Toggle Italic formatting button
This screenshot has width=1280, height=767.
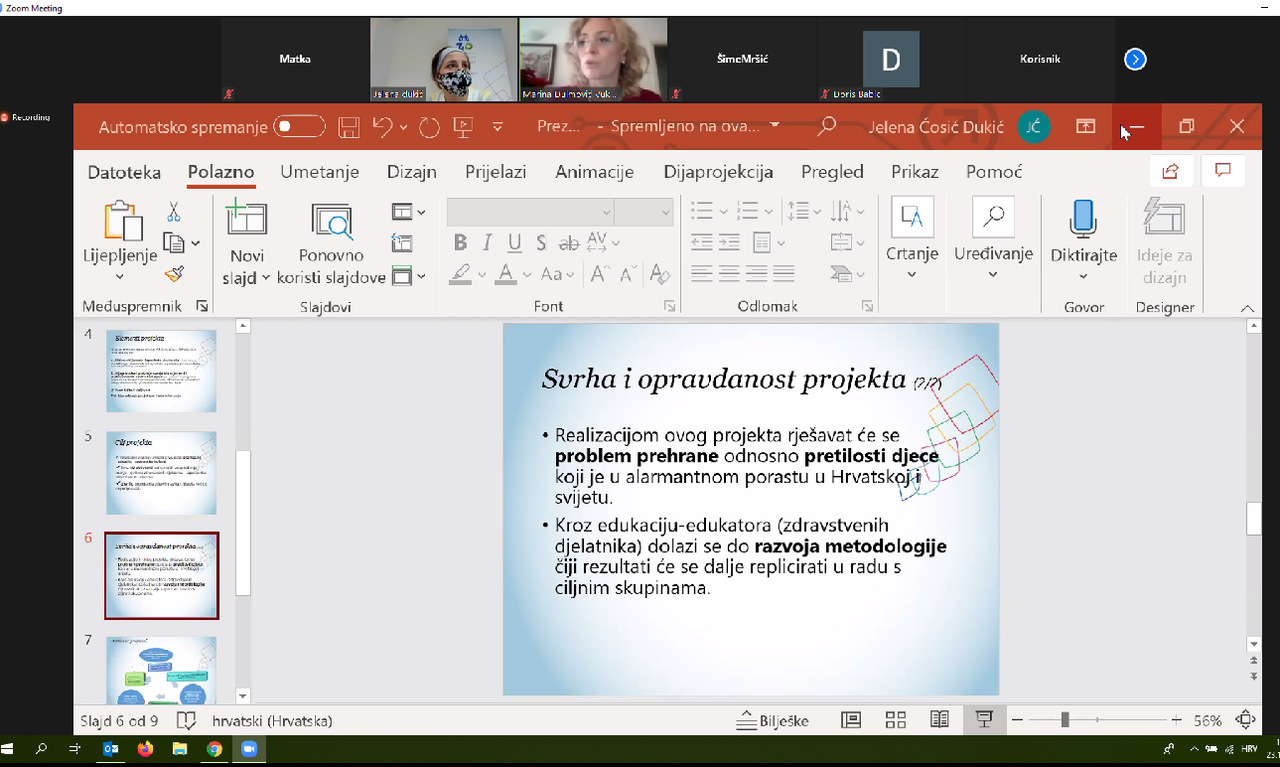point(487,242)
